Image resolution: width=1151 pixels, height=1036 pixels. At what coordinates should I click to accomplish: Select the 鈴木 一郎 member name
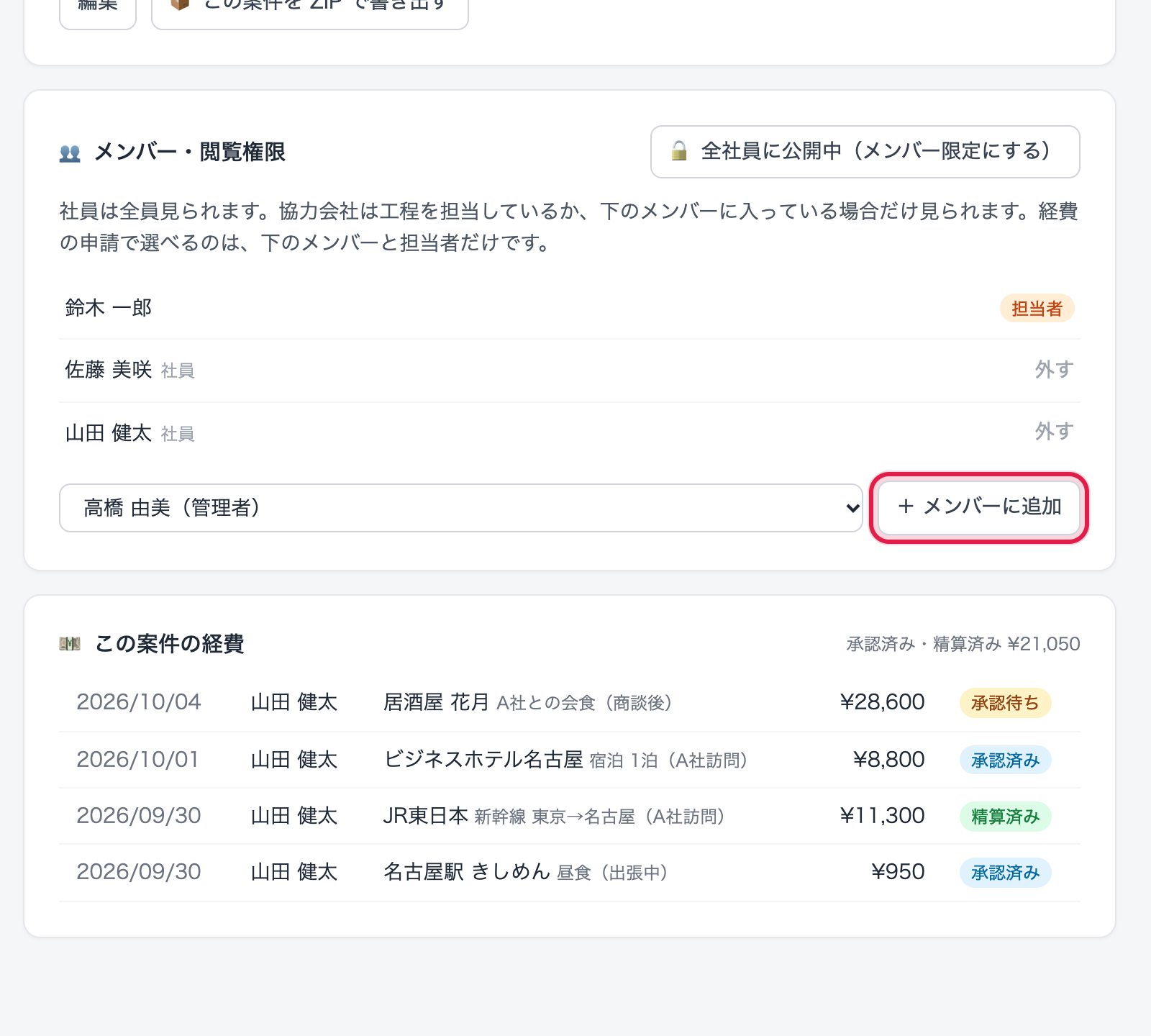click(109, 308)
